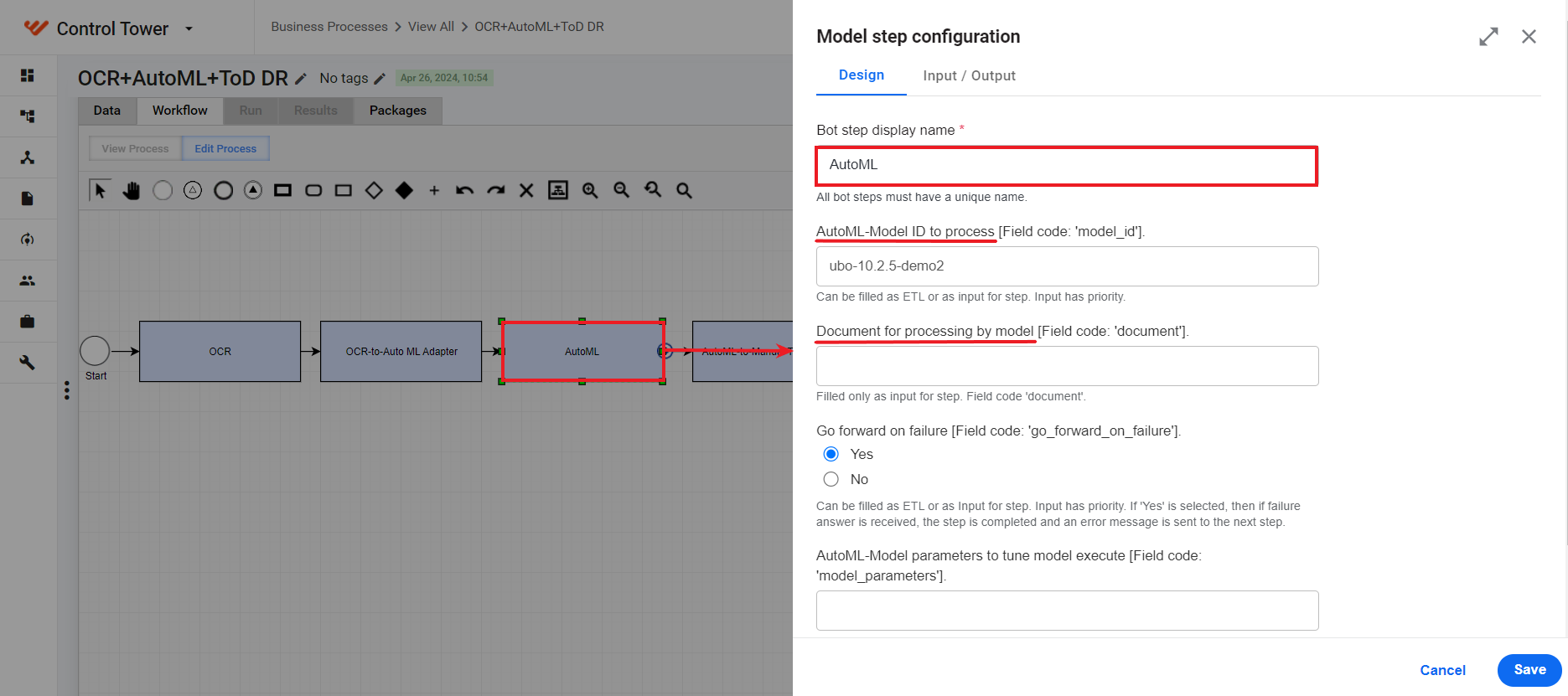
Task: Click the Control Tower logo
Action: [x=36, y=28]
